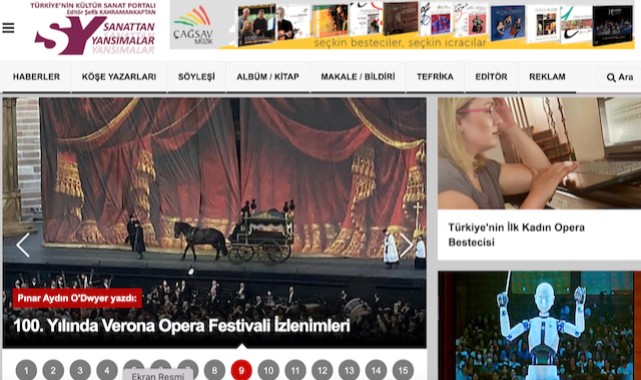641x380 pixels.
Task: Select slide number 15 circle
Action: (403, 370)
